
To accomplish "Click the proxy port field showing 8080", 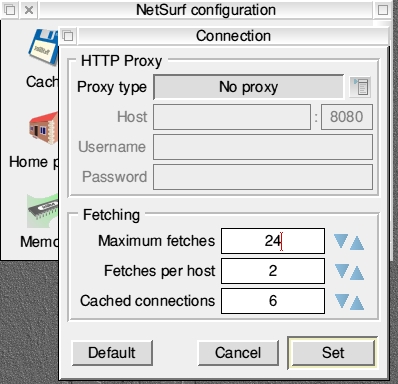I will click(347, 117).
